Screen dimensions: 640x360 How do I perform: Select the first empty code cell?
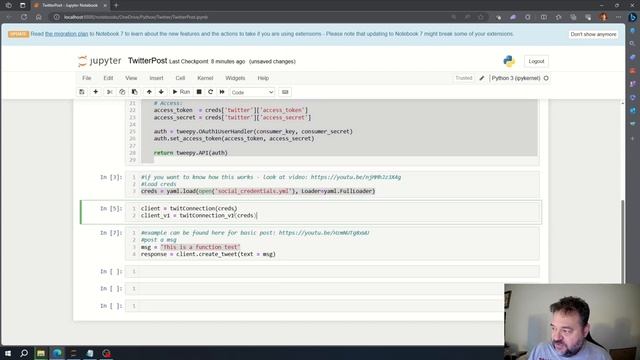tap(332, 271)
